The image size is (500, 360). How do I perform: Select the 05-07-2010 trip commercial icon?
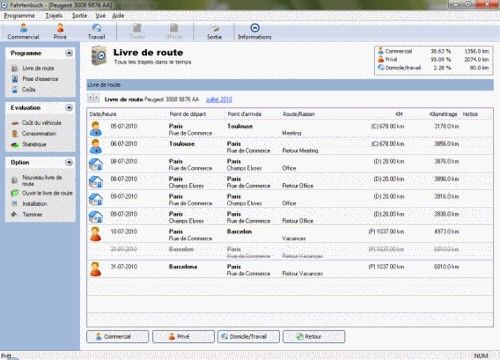(96, 129)
